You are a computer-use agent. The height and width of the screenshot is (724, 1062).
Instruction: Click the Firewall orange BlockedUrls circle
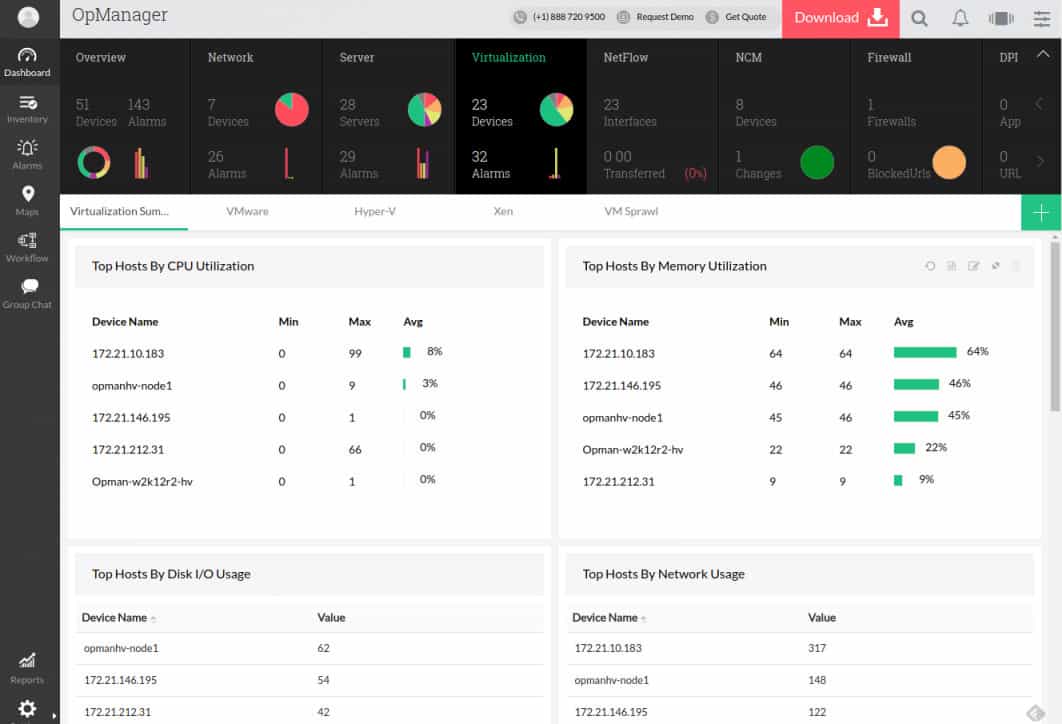point(950,163)
